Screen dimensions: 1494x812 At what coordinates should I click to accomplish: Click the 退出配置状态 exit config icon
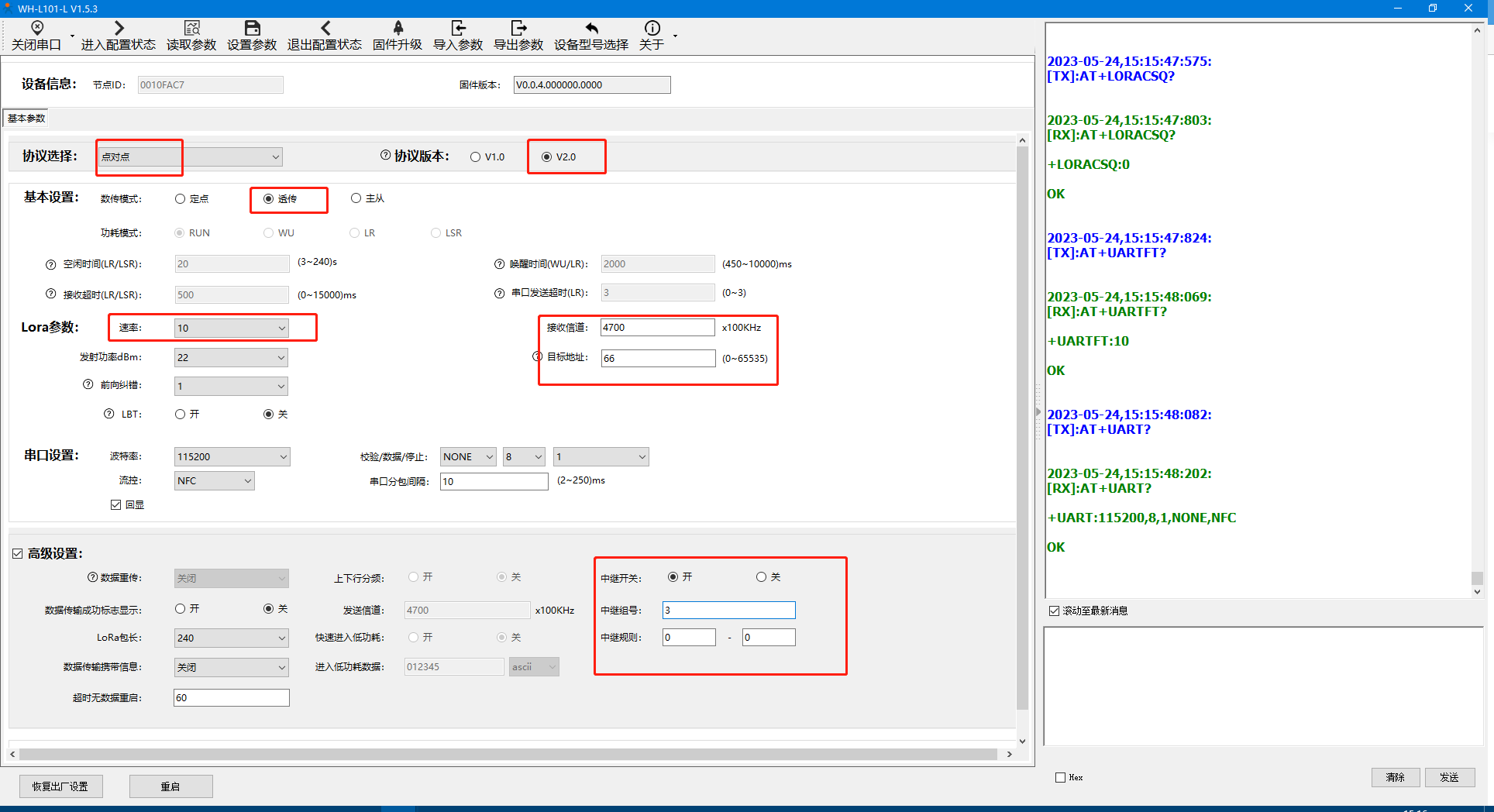click(x=325, y=29)
